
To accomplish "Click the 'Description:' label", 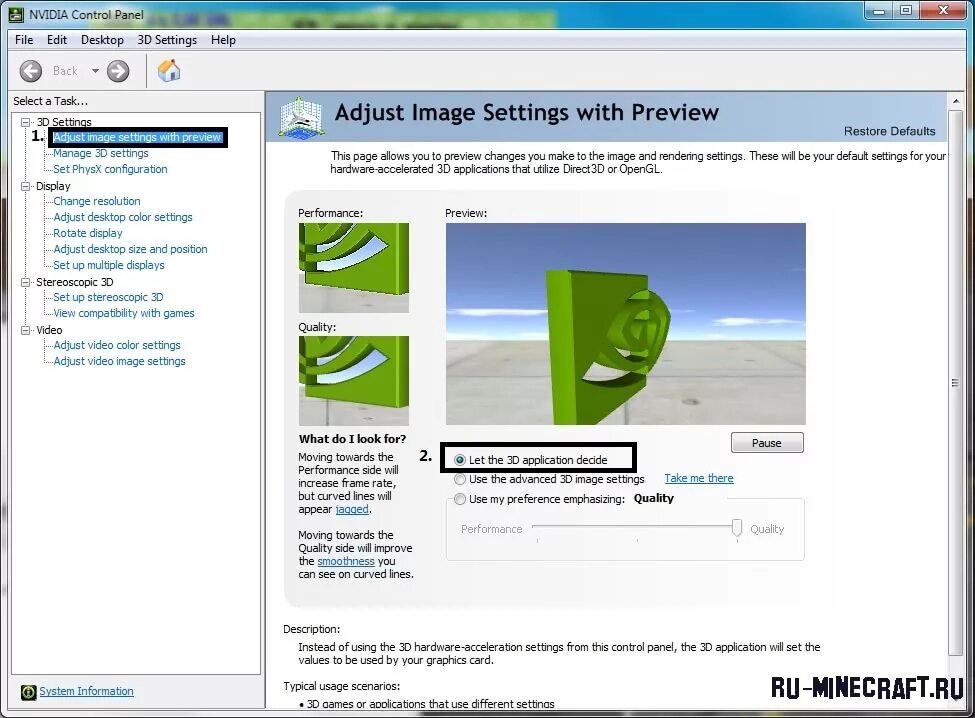I will [x=312, y=629].
